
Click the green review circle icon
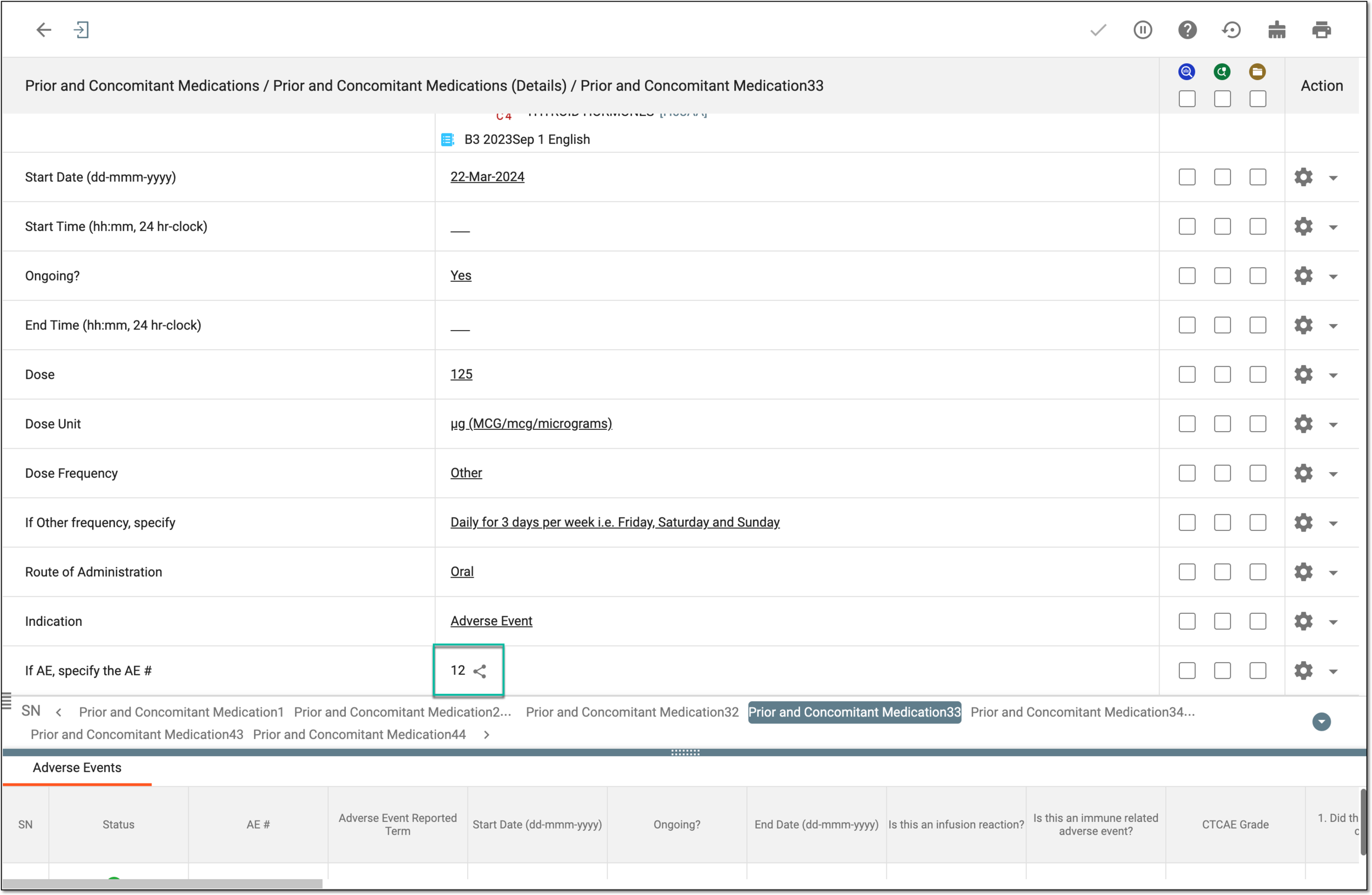pos(1222,71)
